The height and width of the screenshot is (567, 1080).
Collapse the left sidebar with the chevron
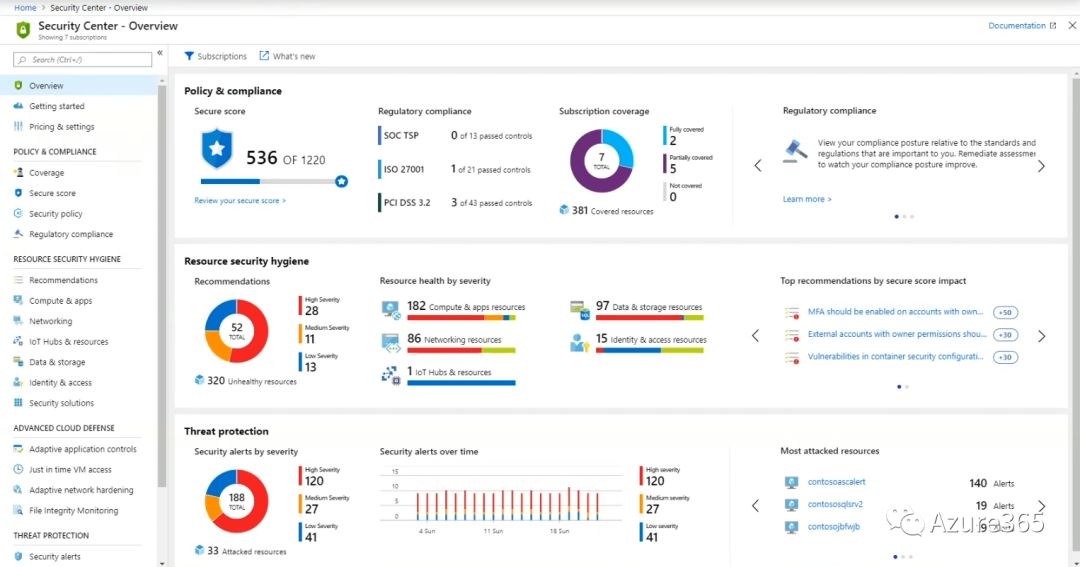pos(160,53)
